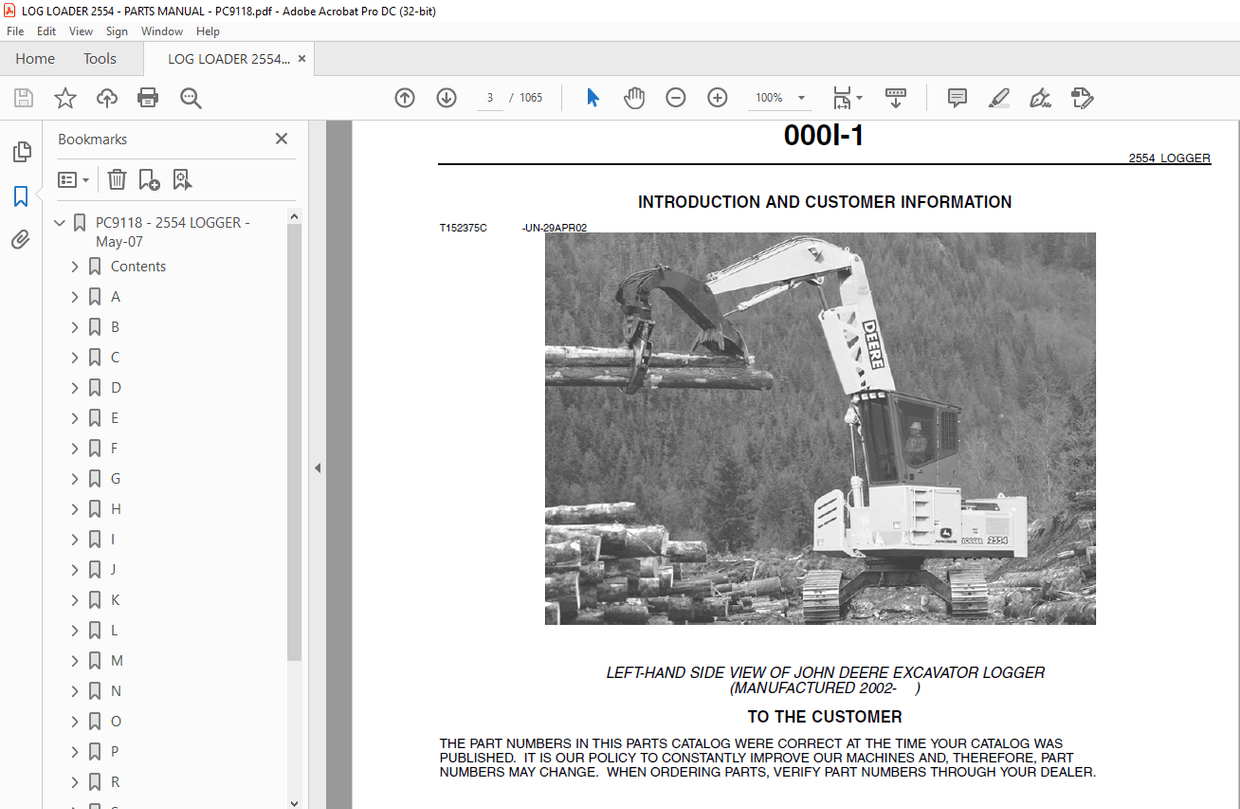Select the Highlight text tool

pos(999,97)
